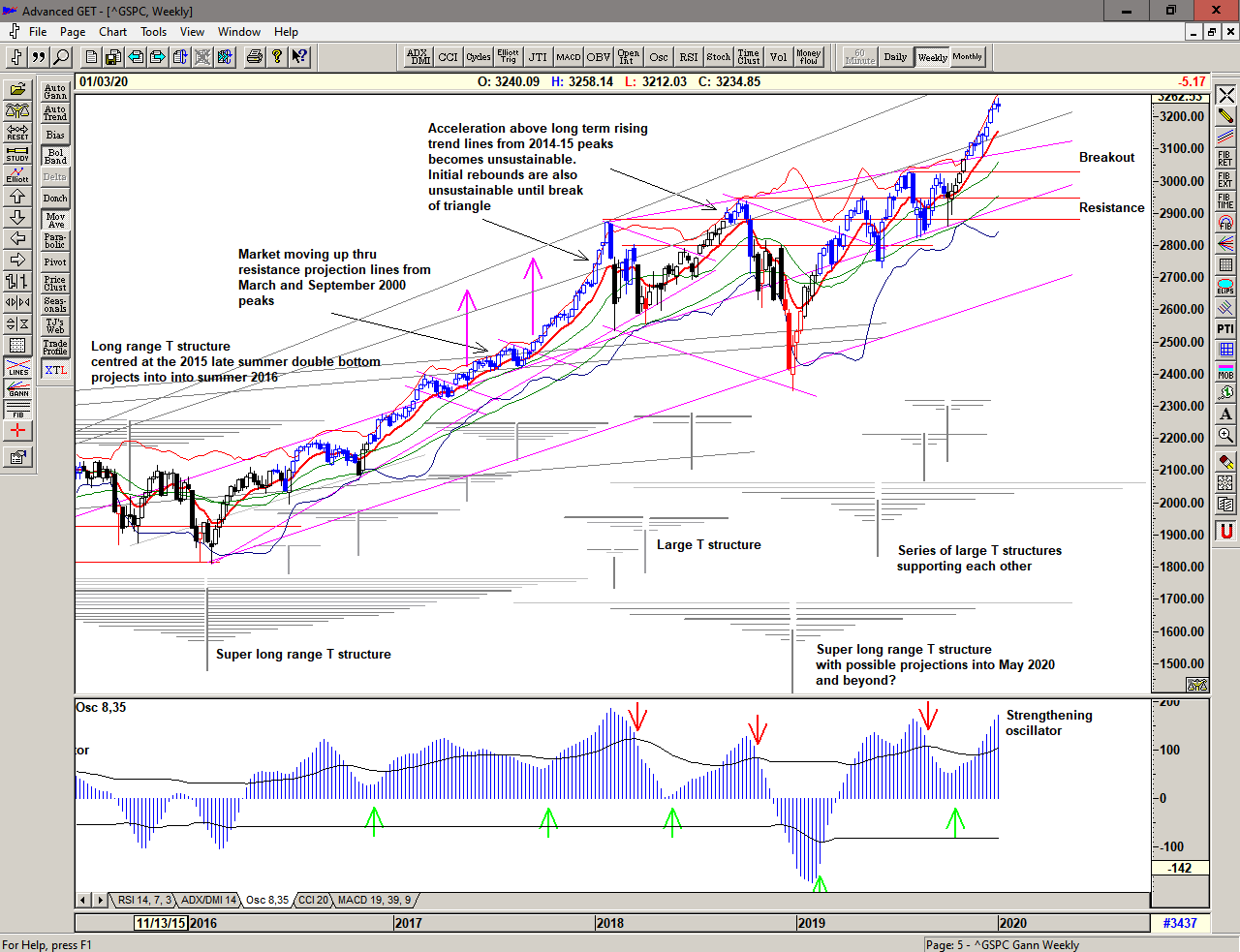Click the Monthly timeframe button
Viewport: 1240px width, 952px height.
tap(967, 57)
